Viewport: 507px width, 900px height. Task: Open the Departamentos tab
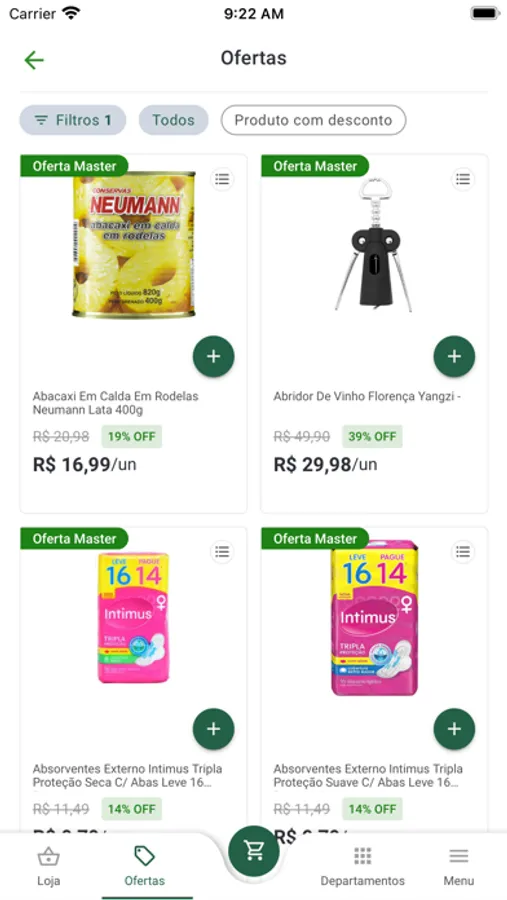pyautogui.click(x=362, y=866)
